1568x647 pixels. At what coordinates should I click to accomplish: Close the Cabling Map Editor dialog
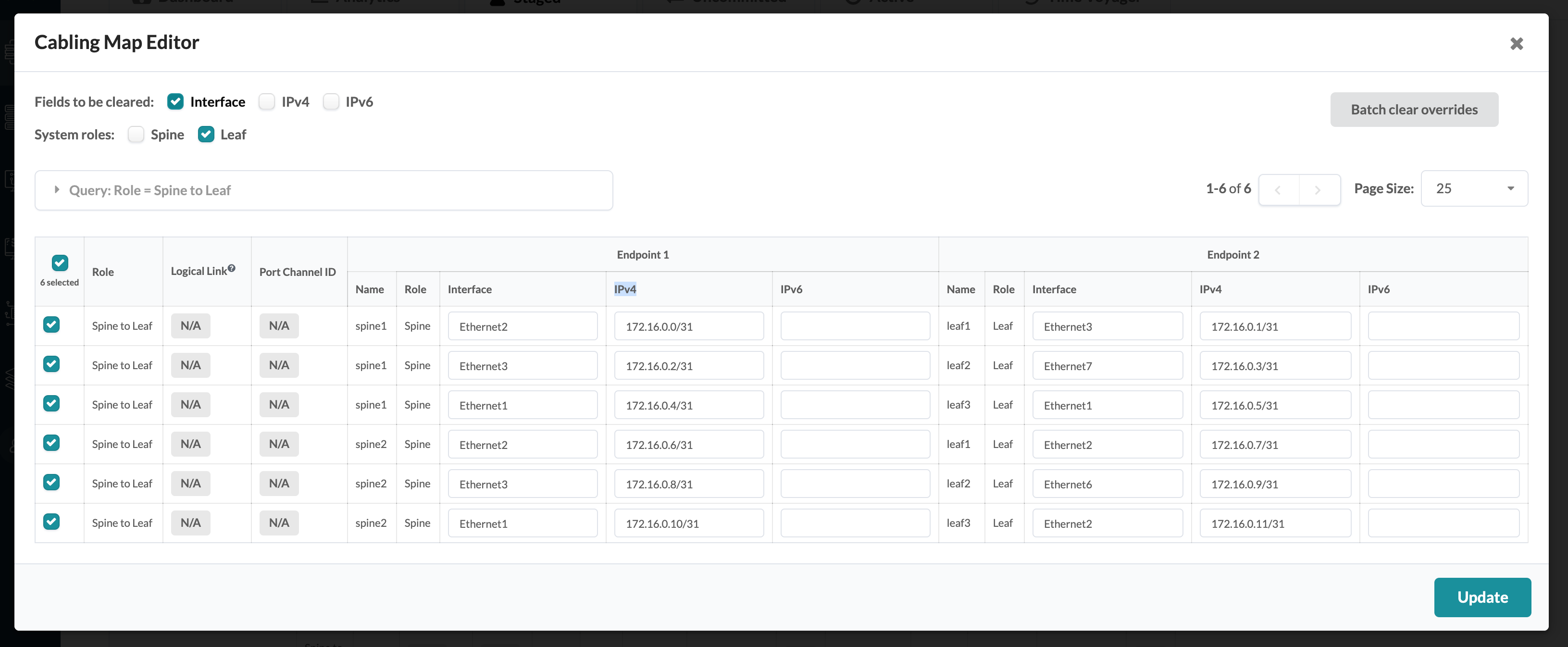(x=1516, y=44)
